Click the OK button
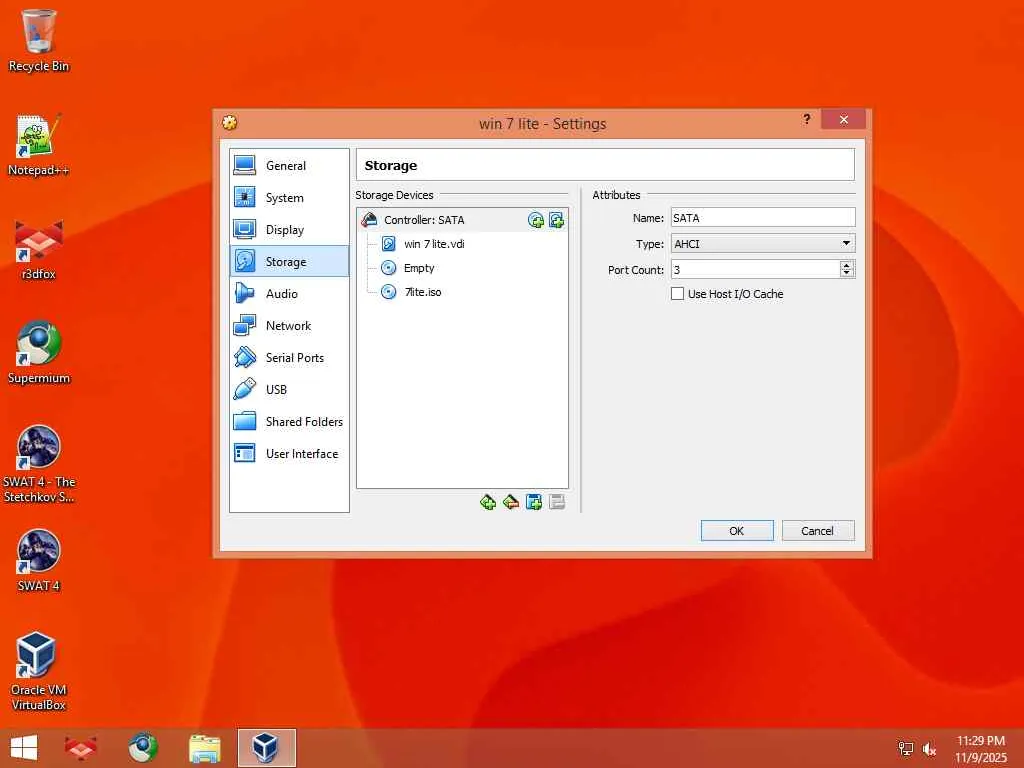The height and width of the screenshot is (768, 1024). point(737,531)
